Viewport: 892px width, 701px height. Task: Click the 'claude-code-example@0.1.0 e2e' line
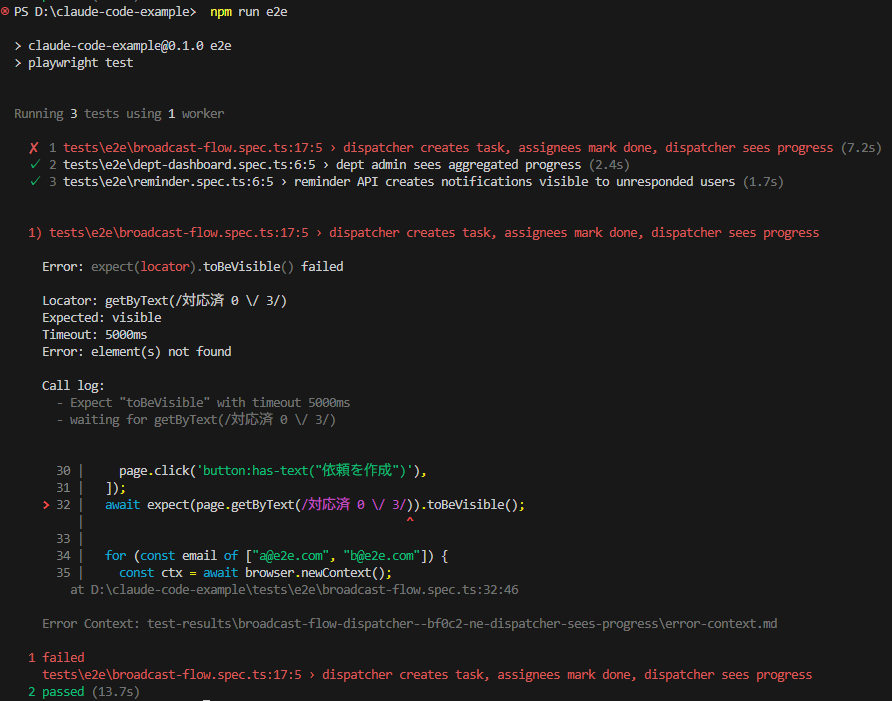click(130, 46)
